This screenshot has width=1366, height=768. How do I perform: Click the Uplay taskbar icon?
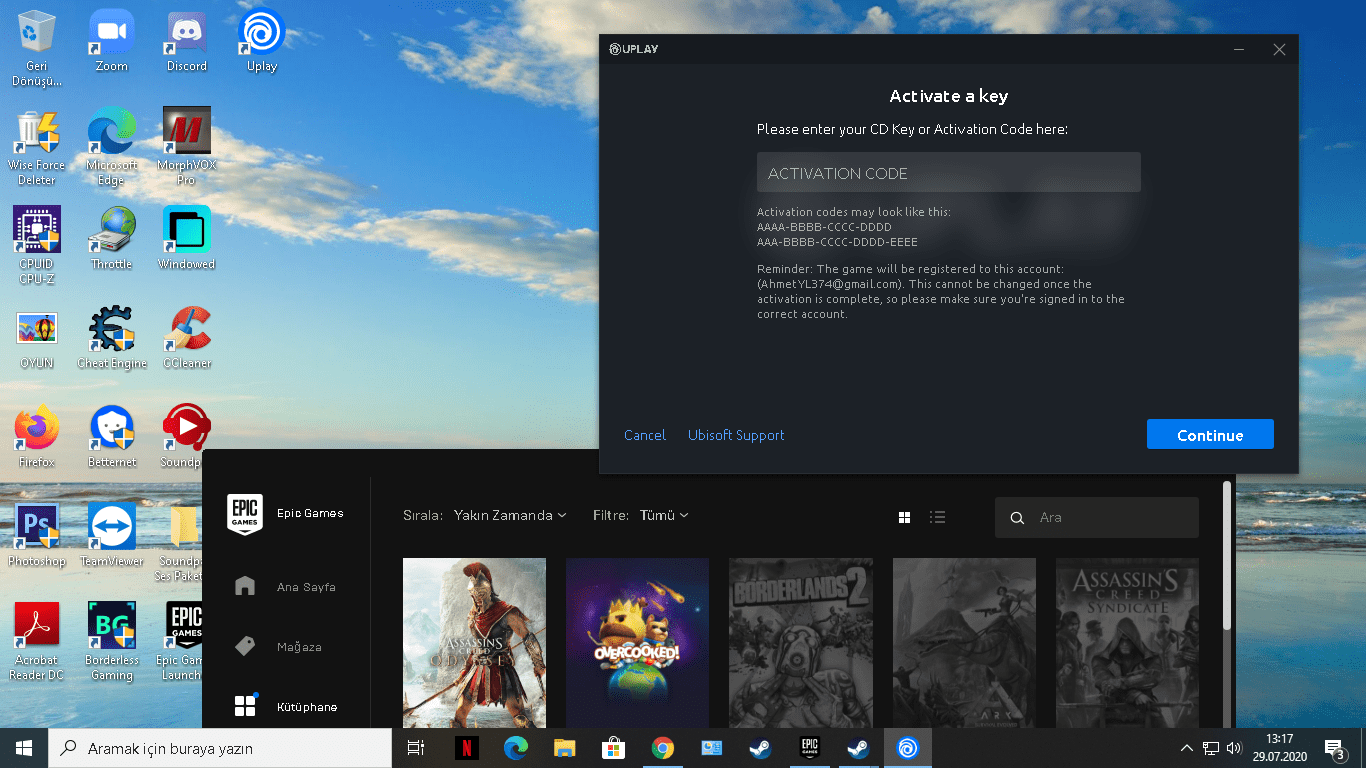pos(907,748)
